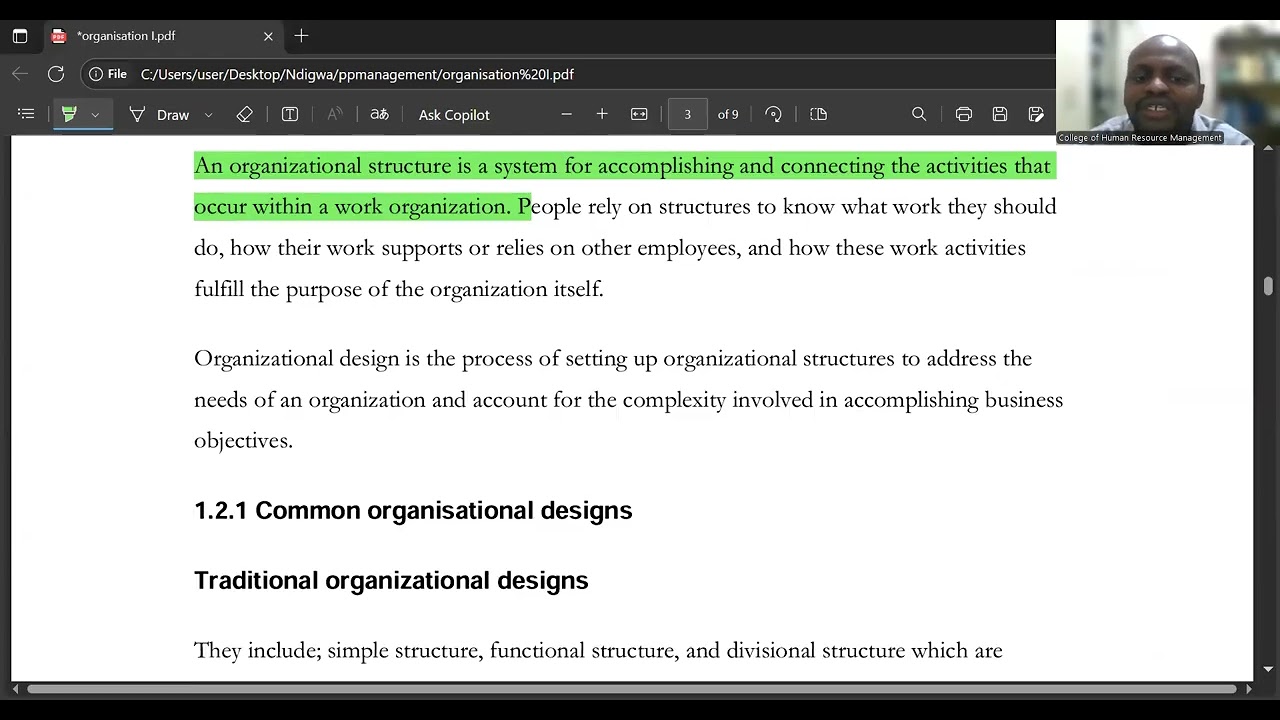Click the page number field
The width and height of the screenshot is (1280, 720).
point(687,115)
